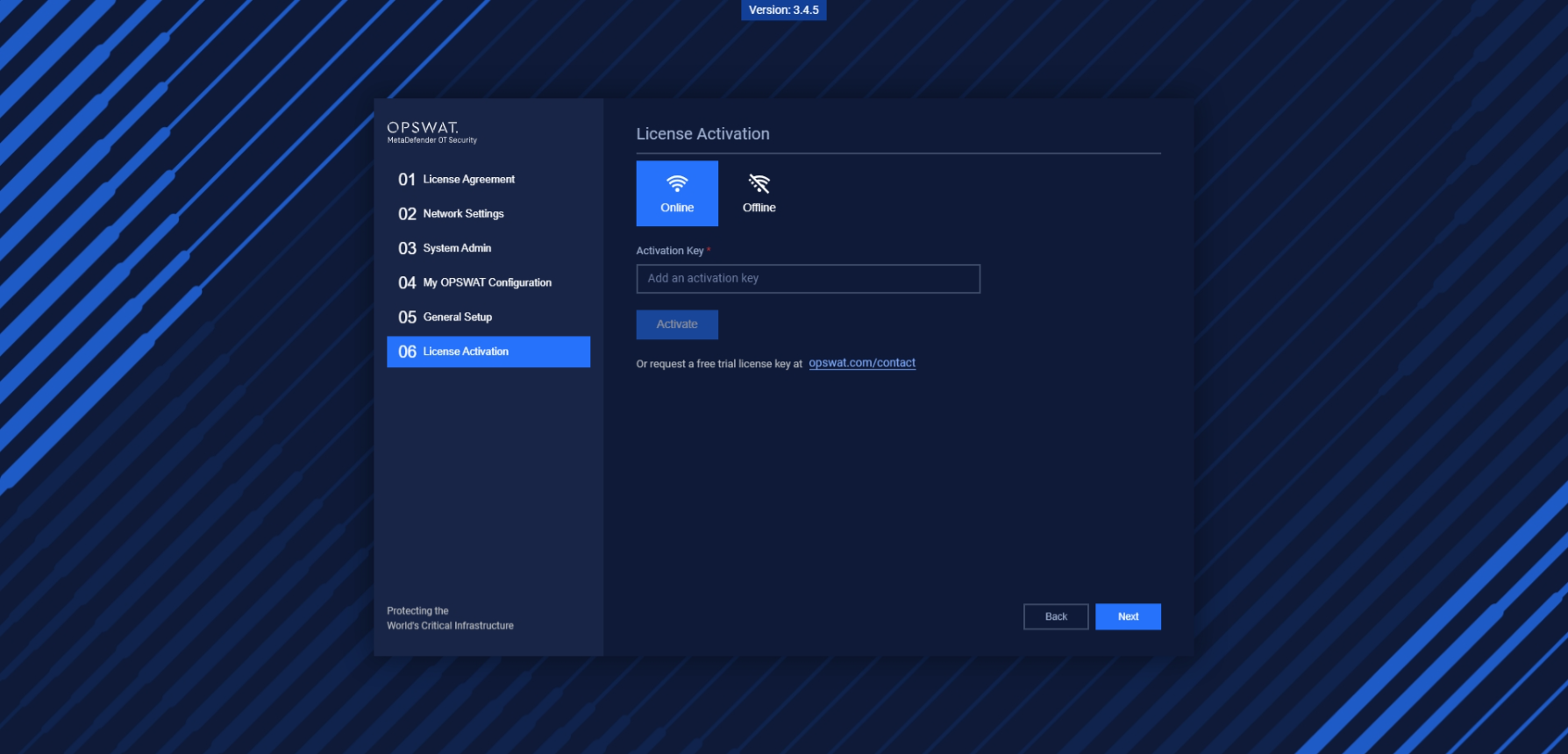Proceed with the Next button
Screen dimensions: 1568x754
click(x=1128, y=616)
